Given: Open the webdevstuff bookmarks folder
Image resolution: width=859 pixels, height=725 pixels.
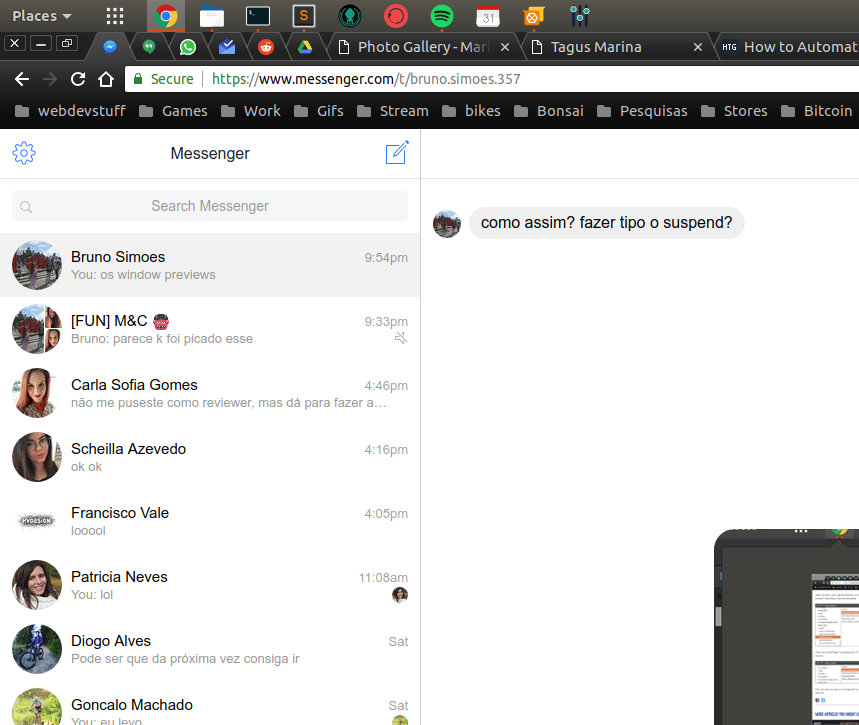Looking at the screenshot, I should pyautogui.click(x=70, y=111).
